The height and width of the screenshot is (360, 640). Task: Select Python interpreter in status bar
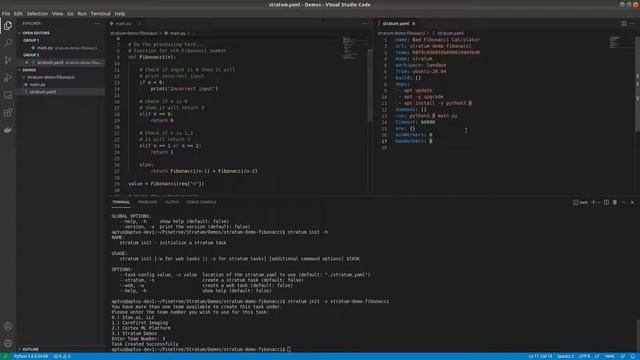pos(31,356)
